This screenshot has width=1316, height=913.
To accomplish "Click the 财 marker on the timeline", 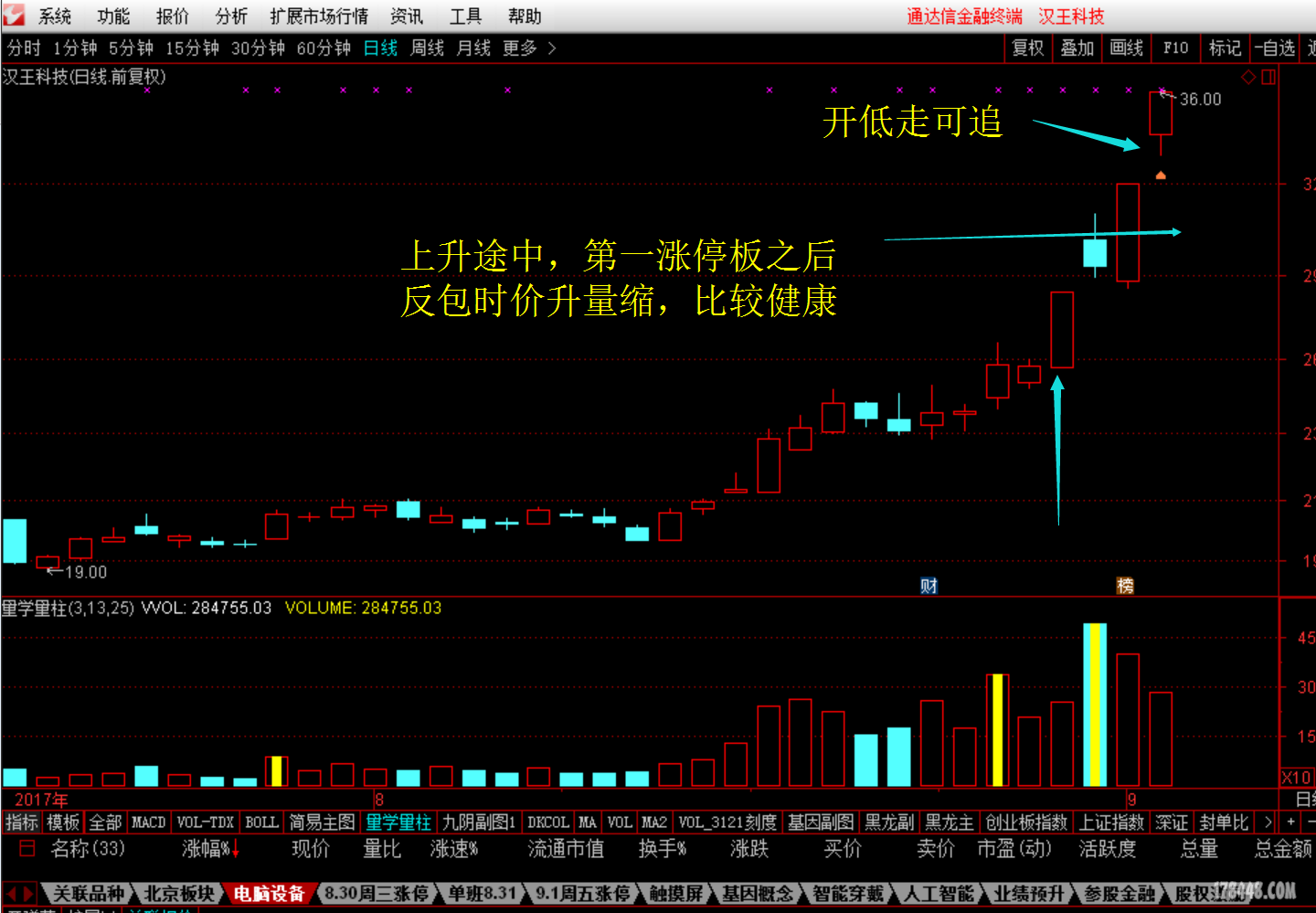I will (x=929, y=586).
